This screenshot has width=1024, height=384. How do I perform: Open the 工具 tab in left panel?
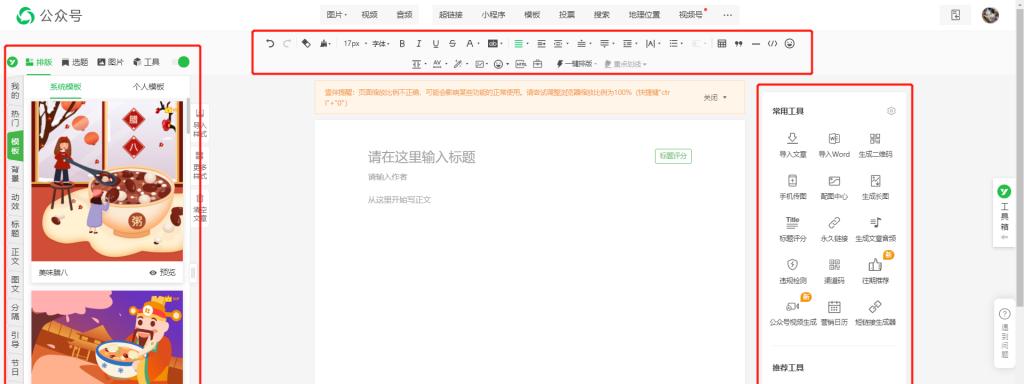tap(146, 62)
